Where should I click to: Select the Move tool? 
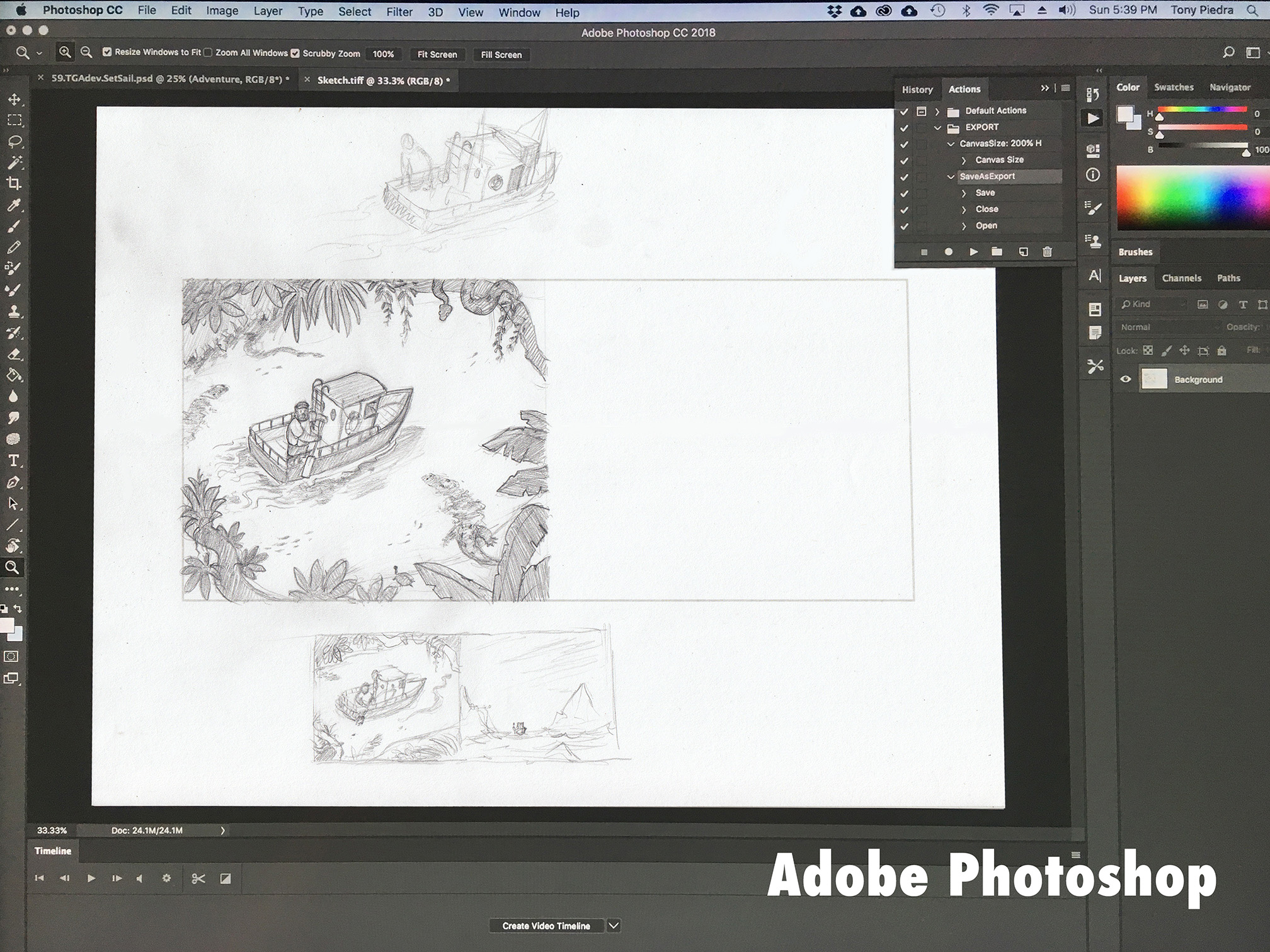pyautogui.click(x=14, y=99)
